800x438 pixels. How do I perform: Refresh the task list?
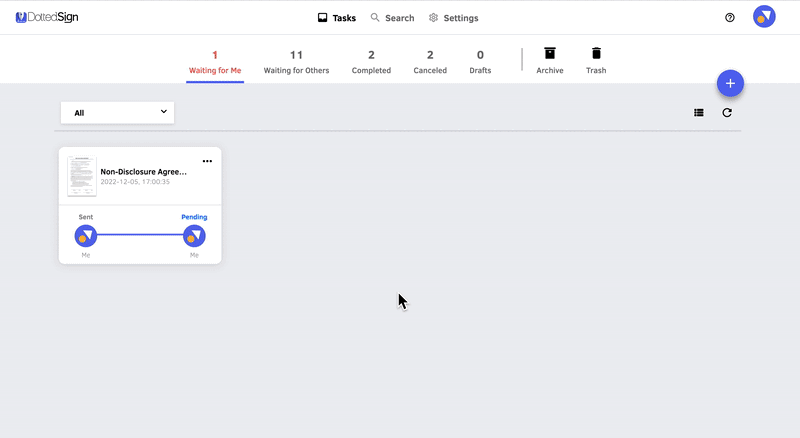[x=727, y=113]
